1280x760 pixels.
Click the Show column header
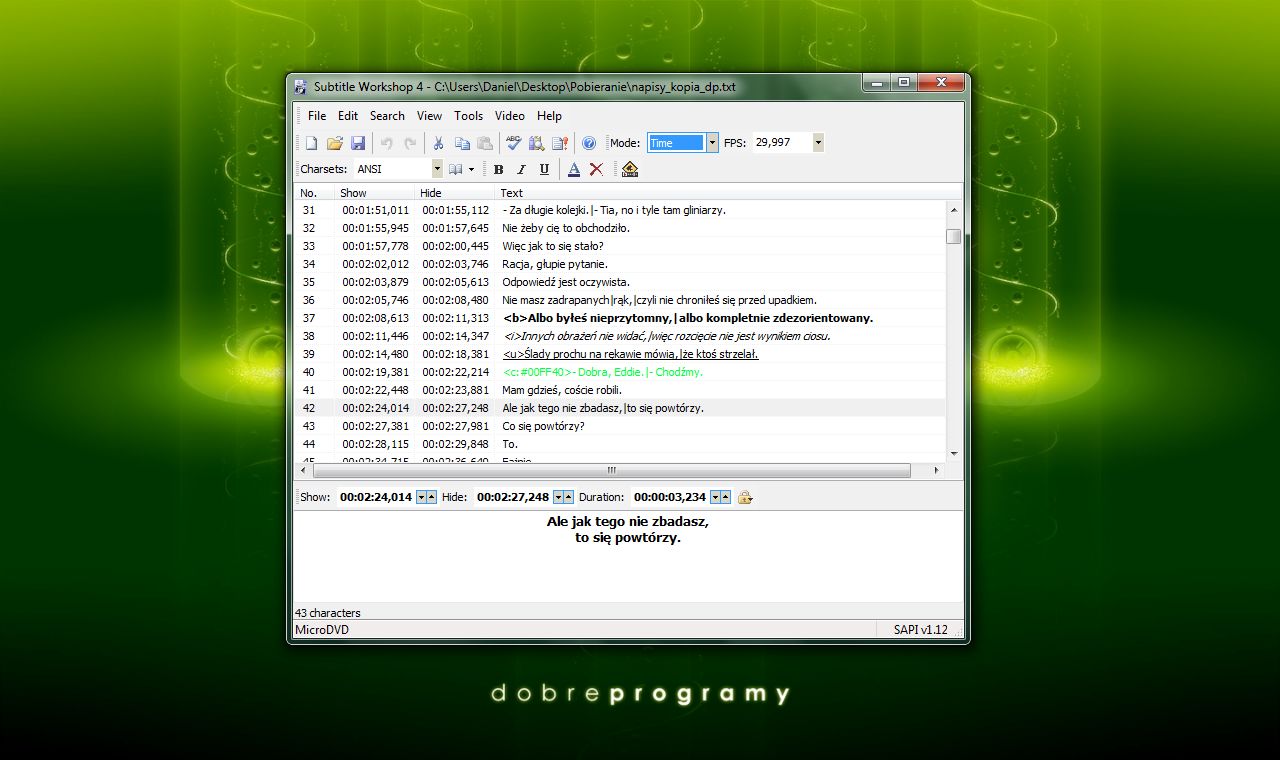(x=374, y=193)
